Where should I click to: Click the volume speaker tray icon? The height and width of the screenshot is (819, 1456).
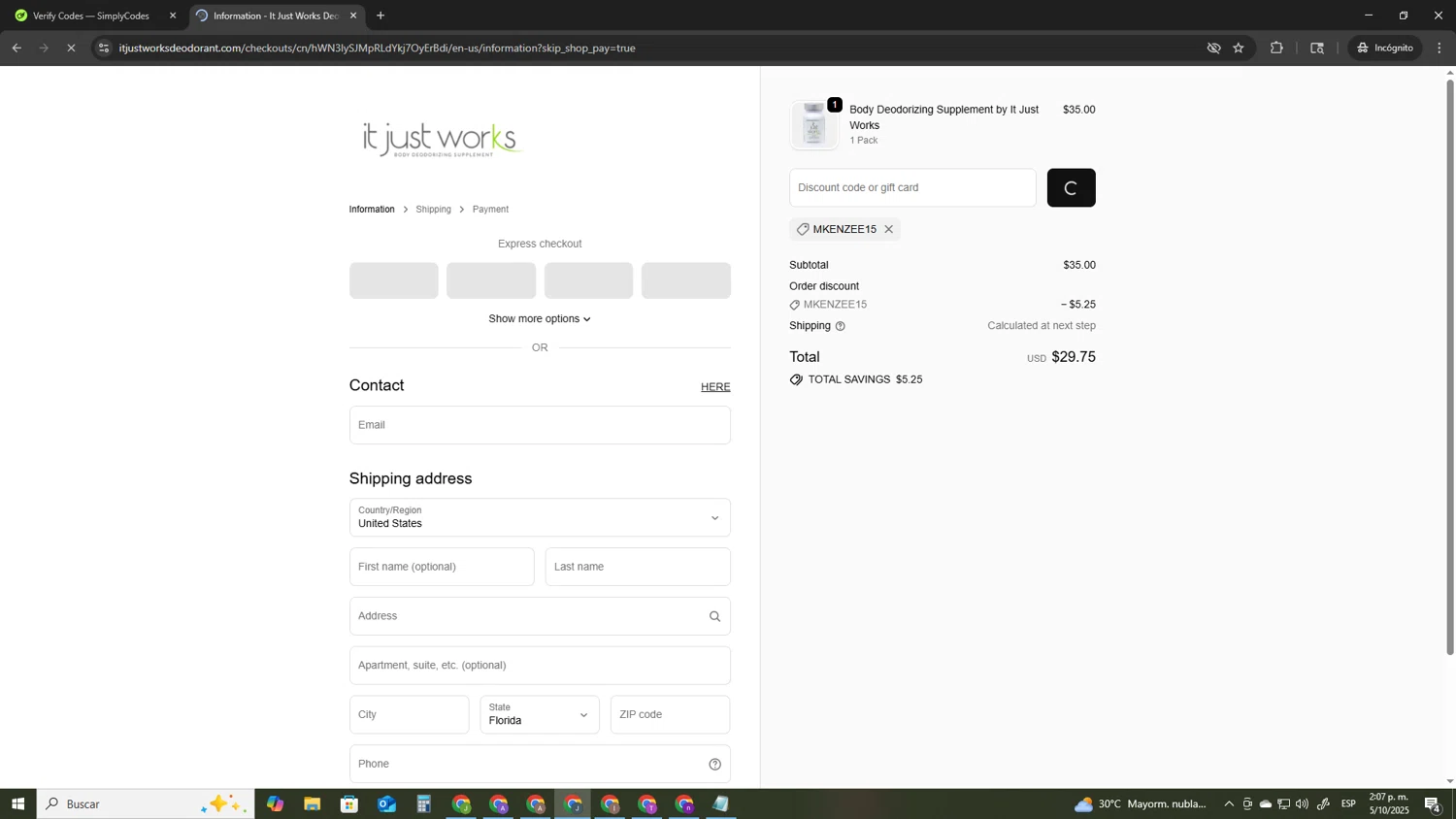(1302, 804)
